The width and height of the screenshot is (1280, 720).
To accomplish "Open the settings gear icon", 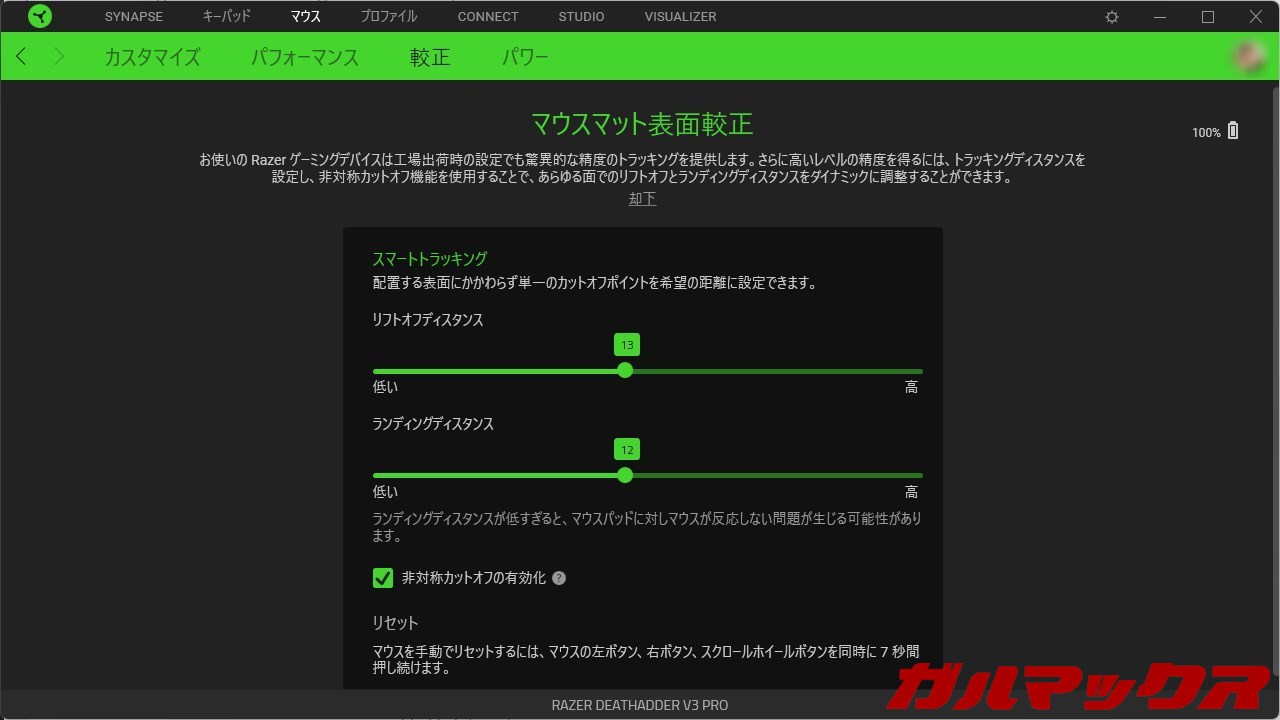I will [x=1112, y=17].
